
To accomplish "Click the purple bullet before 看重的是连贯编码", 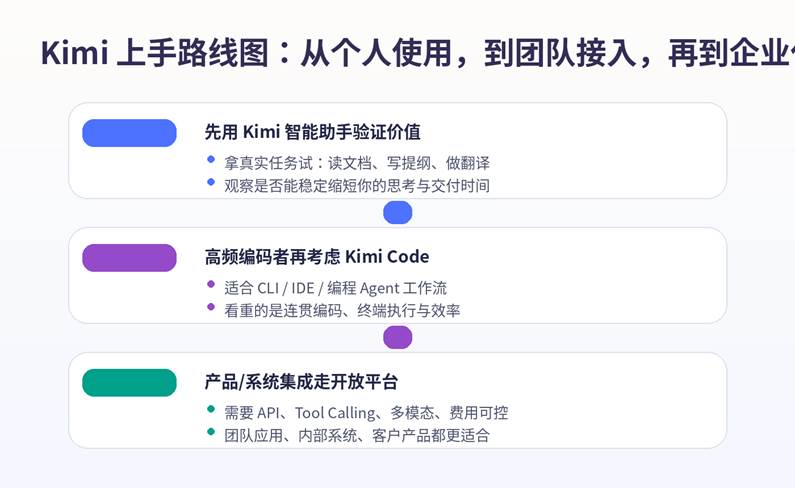I will click(x=211, y=307).
